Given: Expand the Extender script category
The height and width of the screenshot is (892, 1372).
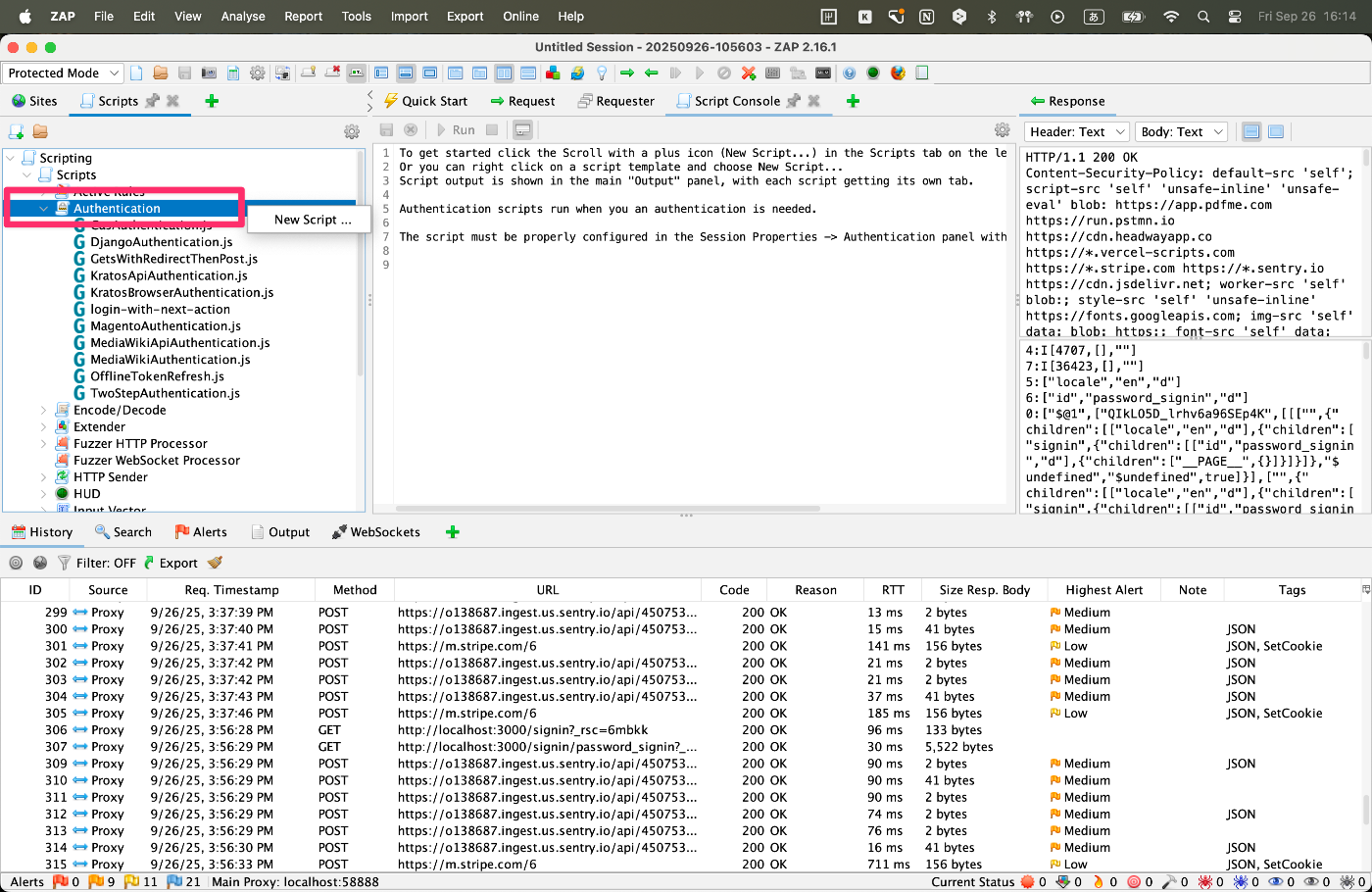Looking at the screenshot, I should pyautogui.click(x=44, y=427).
